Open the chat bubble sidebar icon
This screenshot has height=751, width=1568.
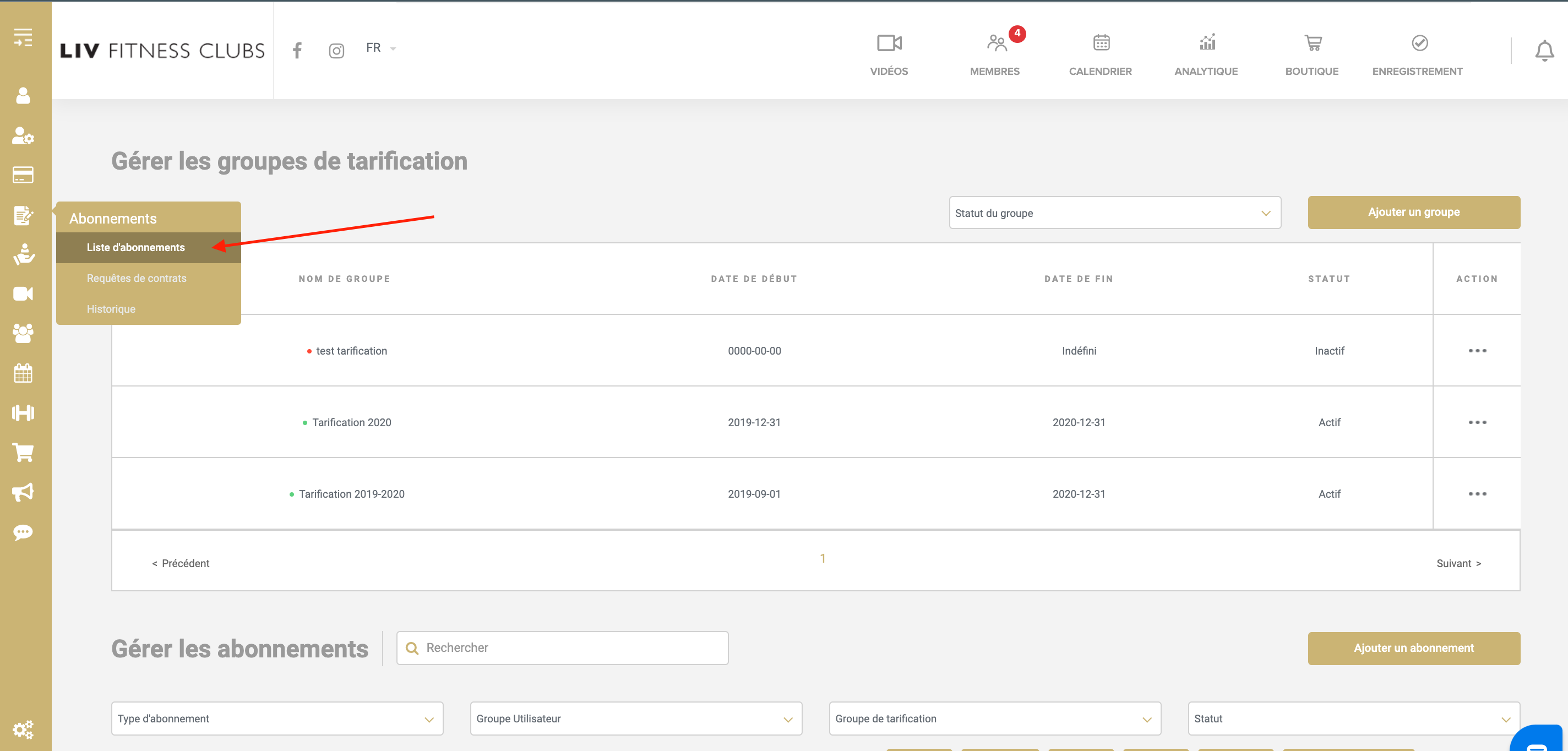pos(23,532)
